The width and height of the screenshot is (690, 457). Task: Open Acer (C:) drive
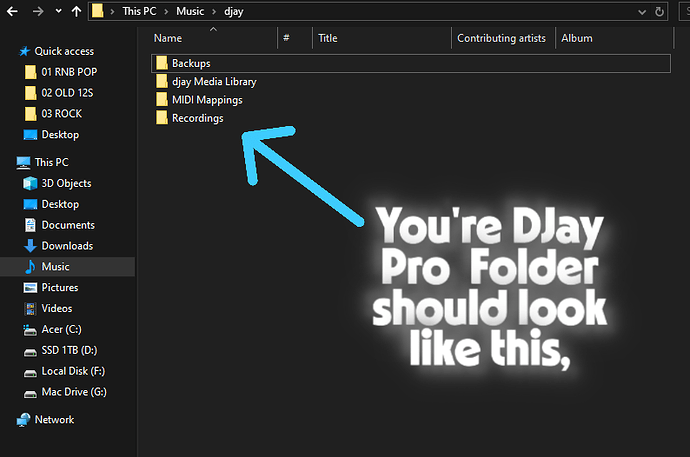click(x=62, y=329)
